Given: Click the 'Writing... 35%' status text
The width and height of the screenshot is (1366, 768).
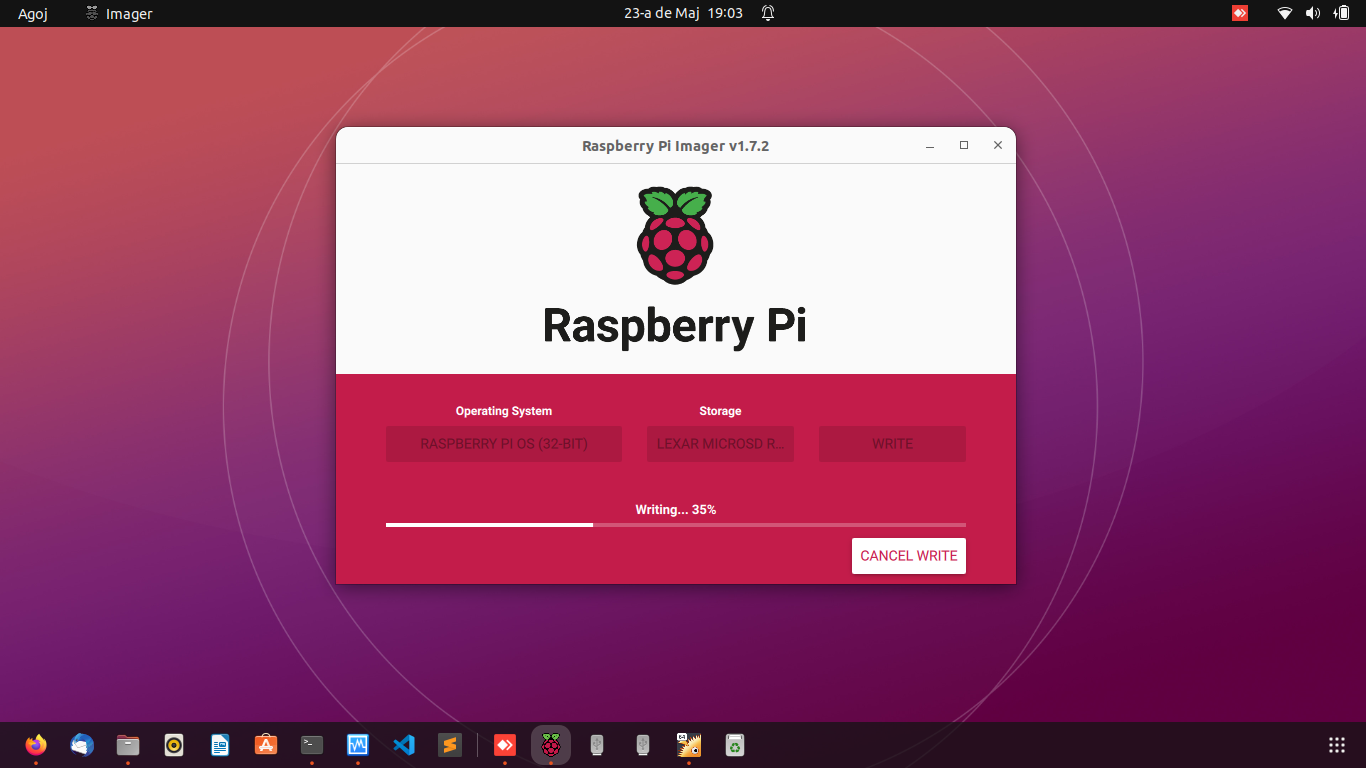Looking at the screenshot, I should click(x=676, y=510).
